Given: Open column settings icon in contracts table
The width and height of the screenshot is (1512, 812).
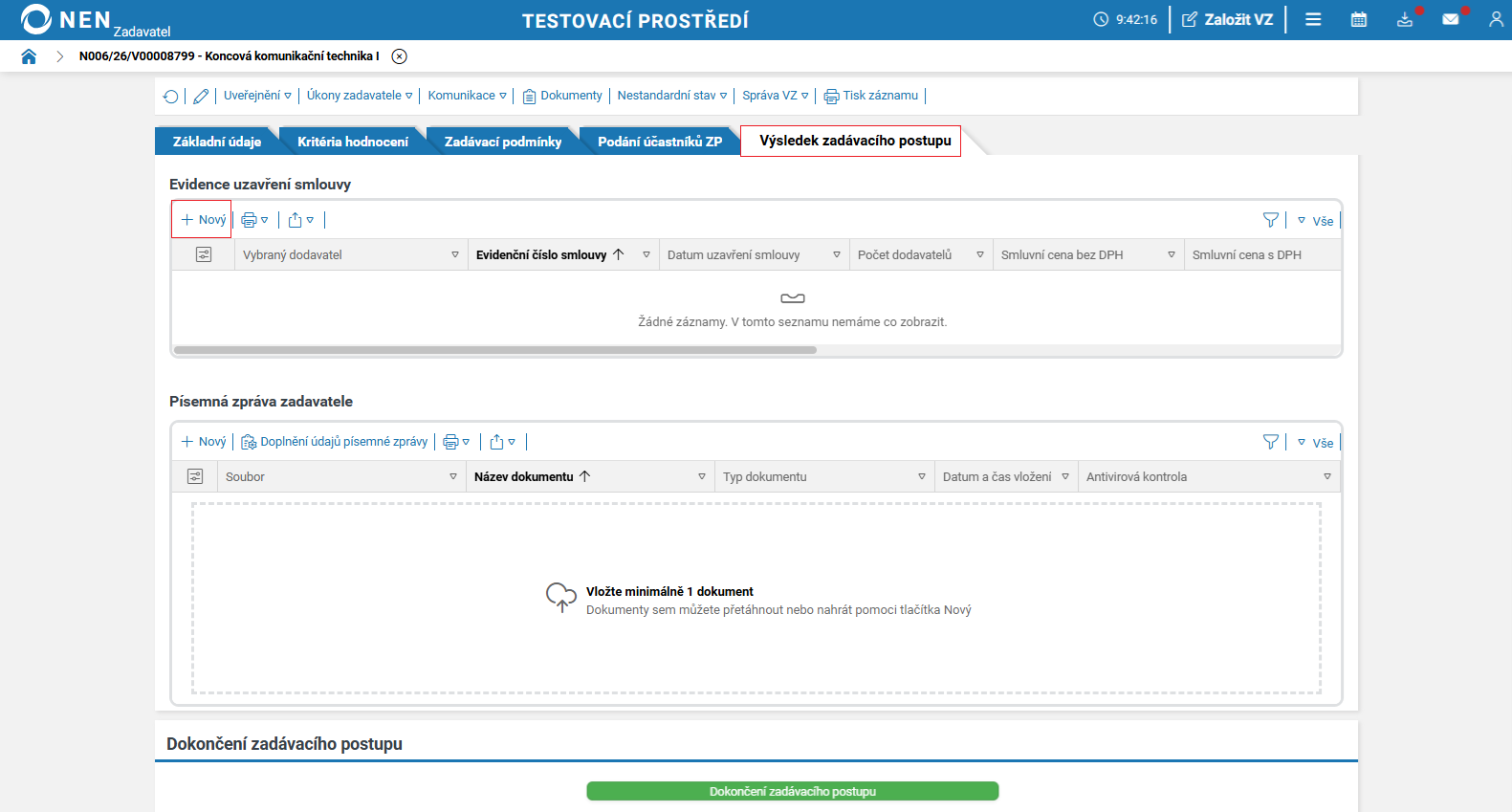Looking at the screenshot, I should click(x=204, y=254).
